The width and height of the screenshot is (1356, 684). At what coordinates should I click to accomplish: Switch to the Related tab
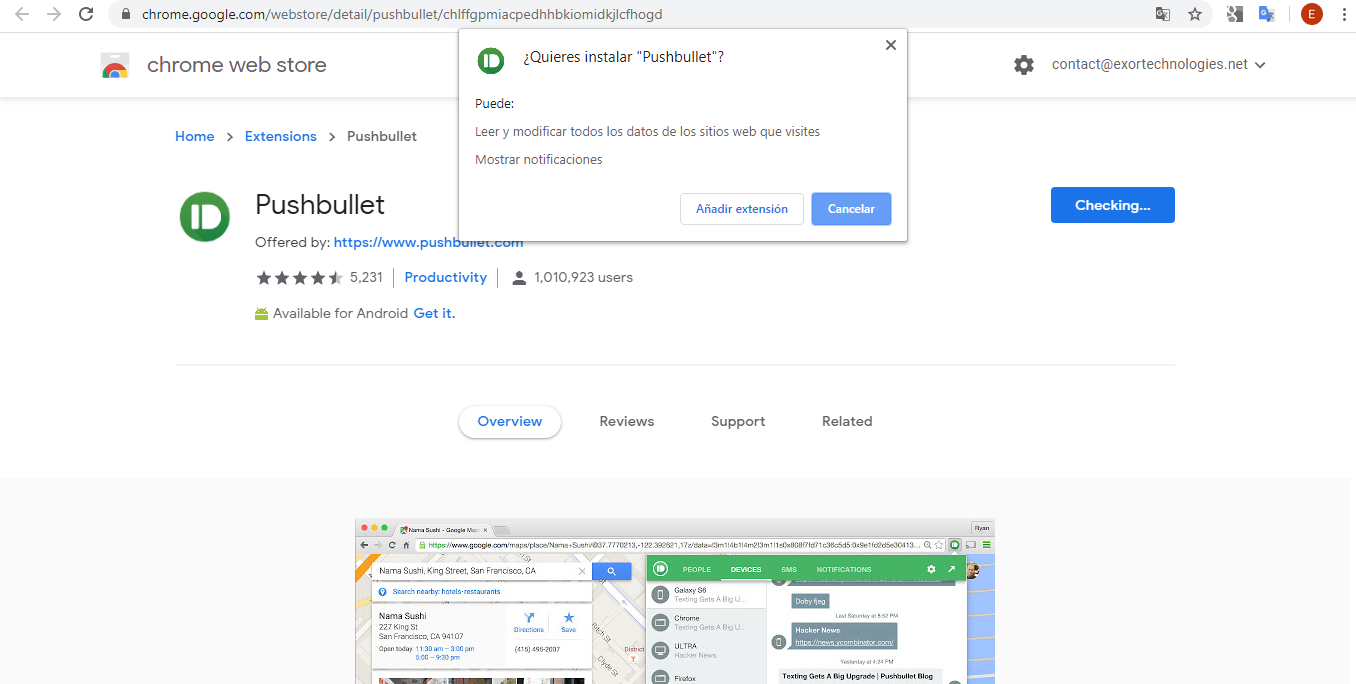[847, 422]
